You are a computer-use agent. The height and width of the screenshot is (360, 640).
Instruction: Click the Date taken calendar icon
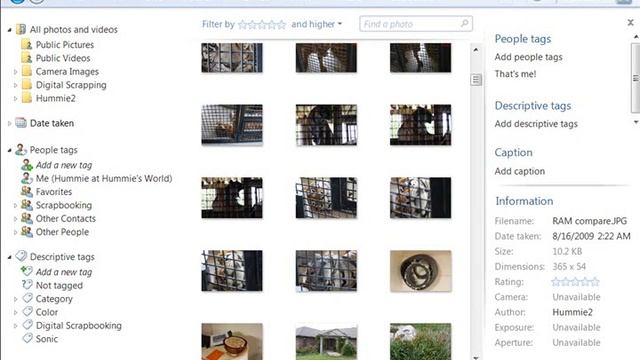21,122
